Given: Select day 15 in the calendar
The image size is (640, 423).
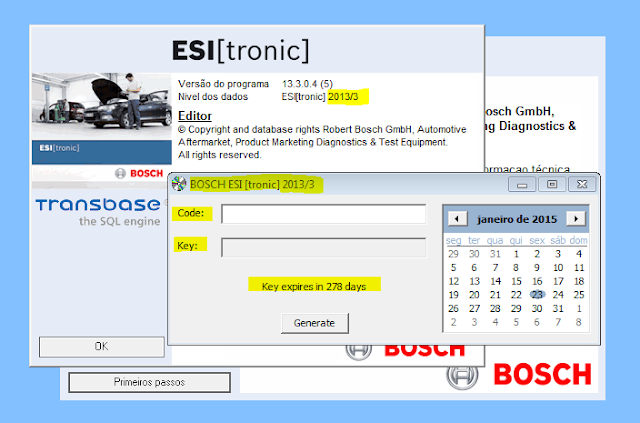Looking at the screenshot, I should click(x=516, y=281).
